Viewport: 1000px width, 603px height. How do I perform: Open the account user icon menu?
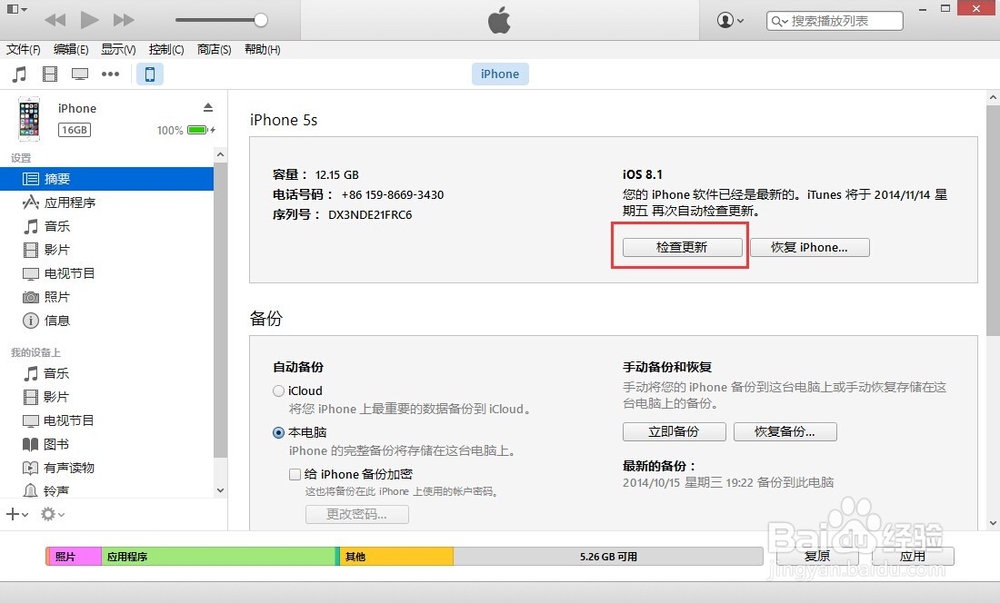(730, 20)
